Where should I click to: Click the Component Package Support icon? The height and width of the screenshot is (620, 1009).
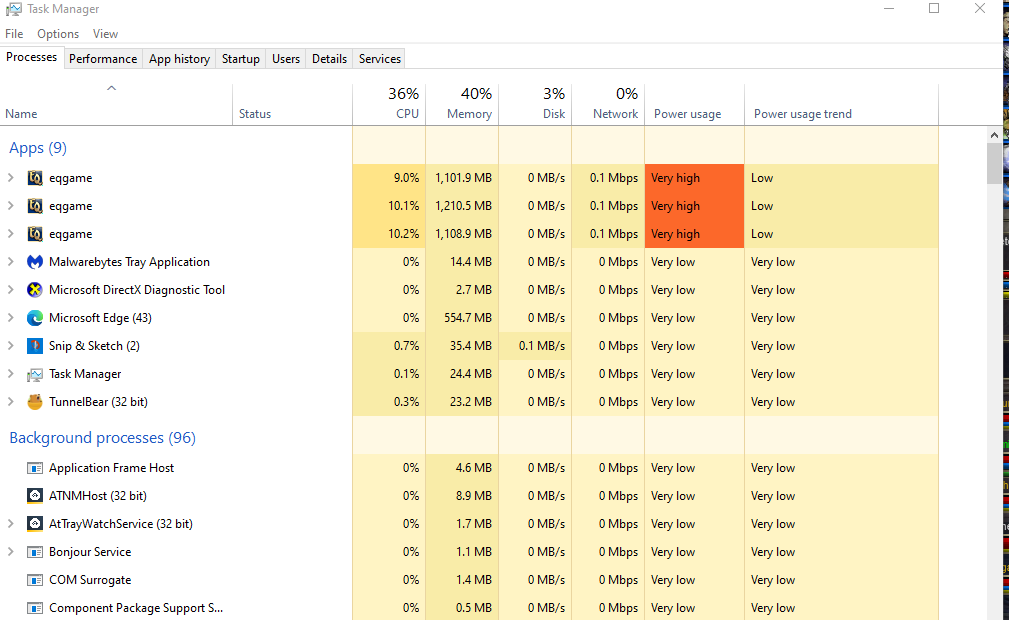click(x=35, y=608)
